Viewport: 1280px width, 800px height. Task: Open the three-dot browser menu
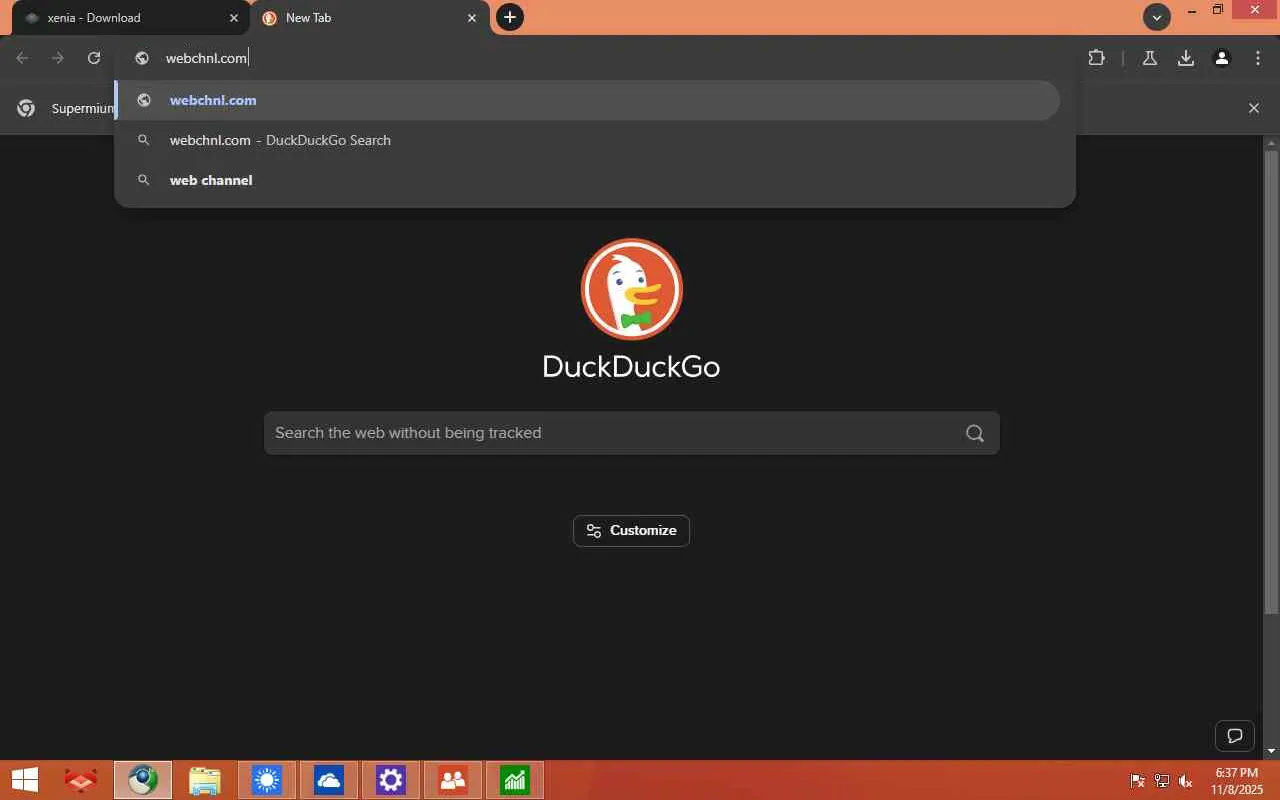[x=1258, y=58]
